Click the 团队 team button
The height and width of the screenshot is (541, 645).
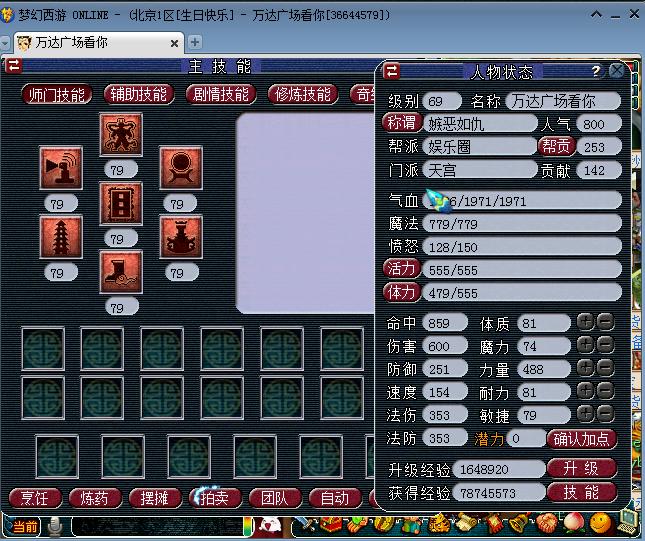pyautogui.click(x=275, y=498)
